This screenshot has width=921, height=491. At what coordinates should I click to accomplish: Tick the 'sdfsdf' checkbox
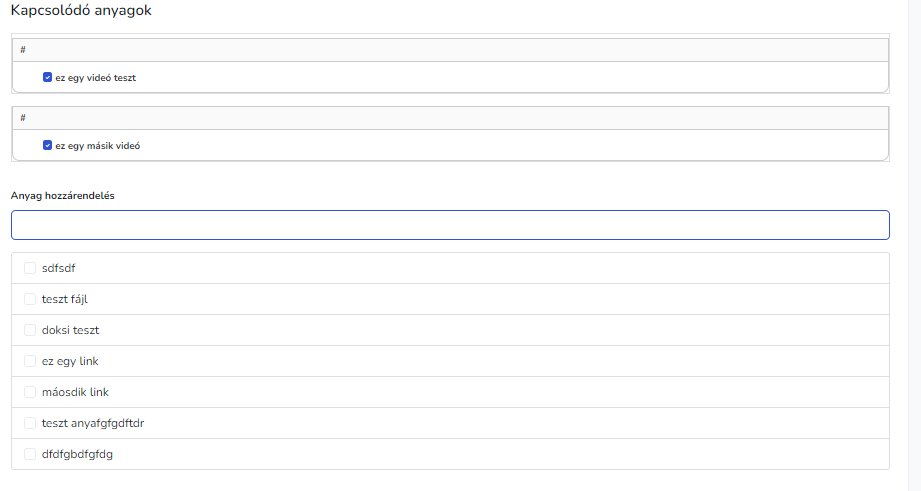click(x=30, y=268)
